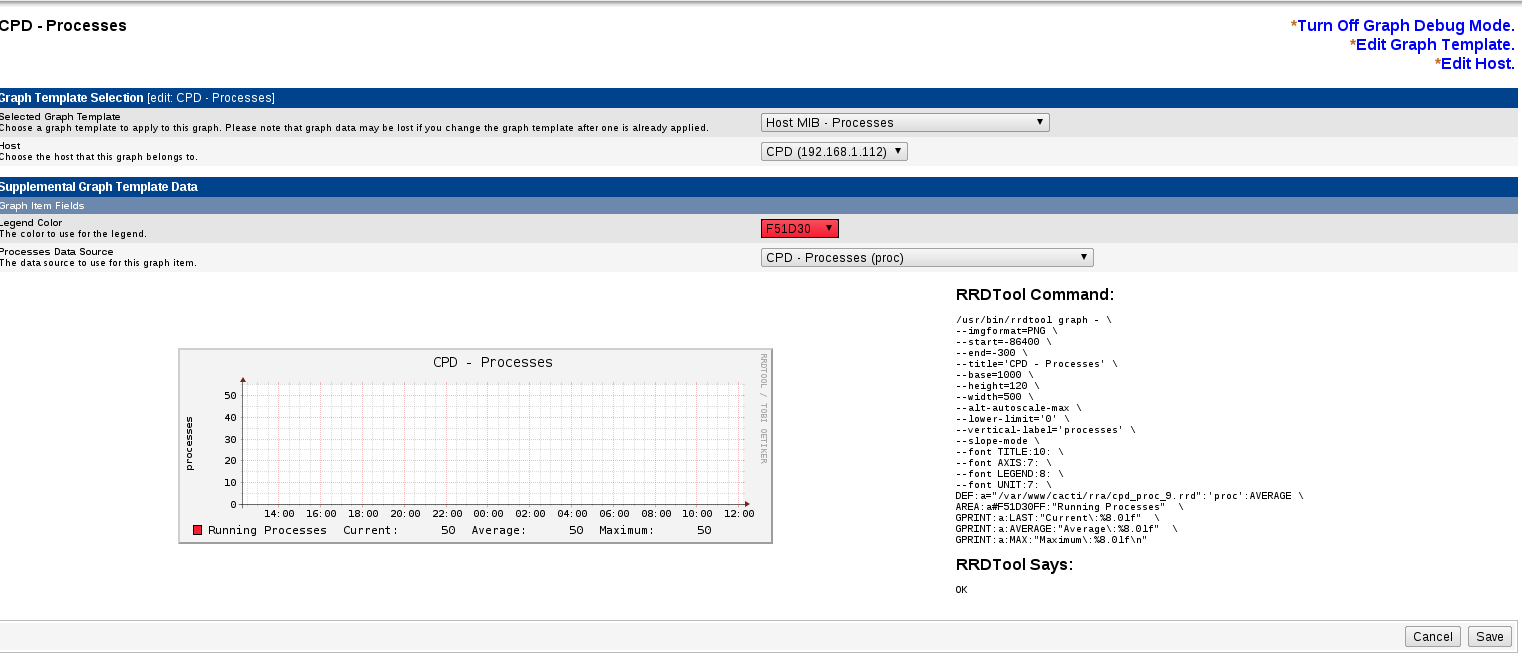Screen dimensions: 1522x660
Task: Click the graph title inside the chart image
Action: 492,362
